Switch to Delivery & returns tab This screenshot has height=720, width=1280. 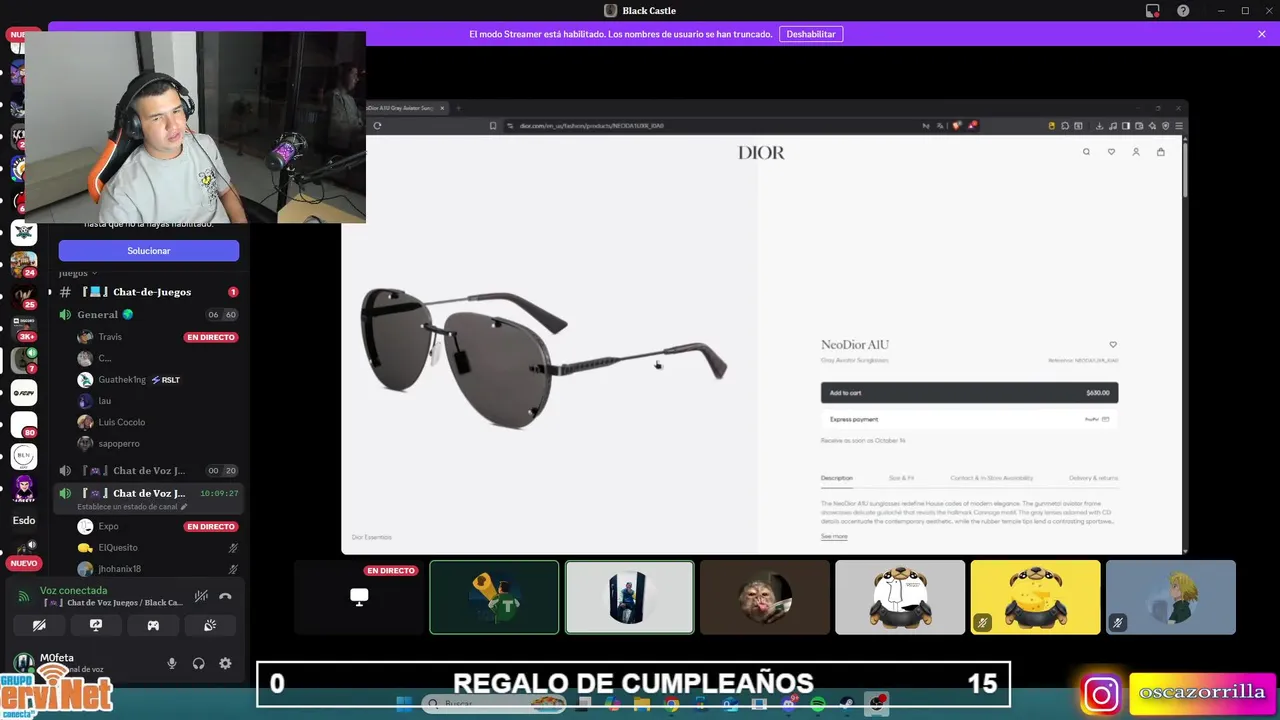pyautogui.click(x=1093, y=478)
